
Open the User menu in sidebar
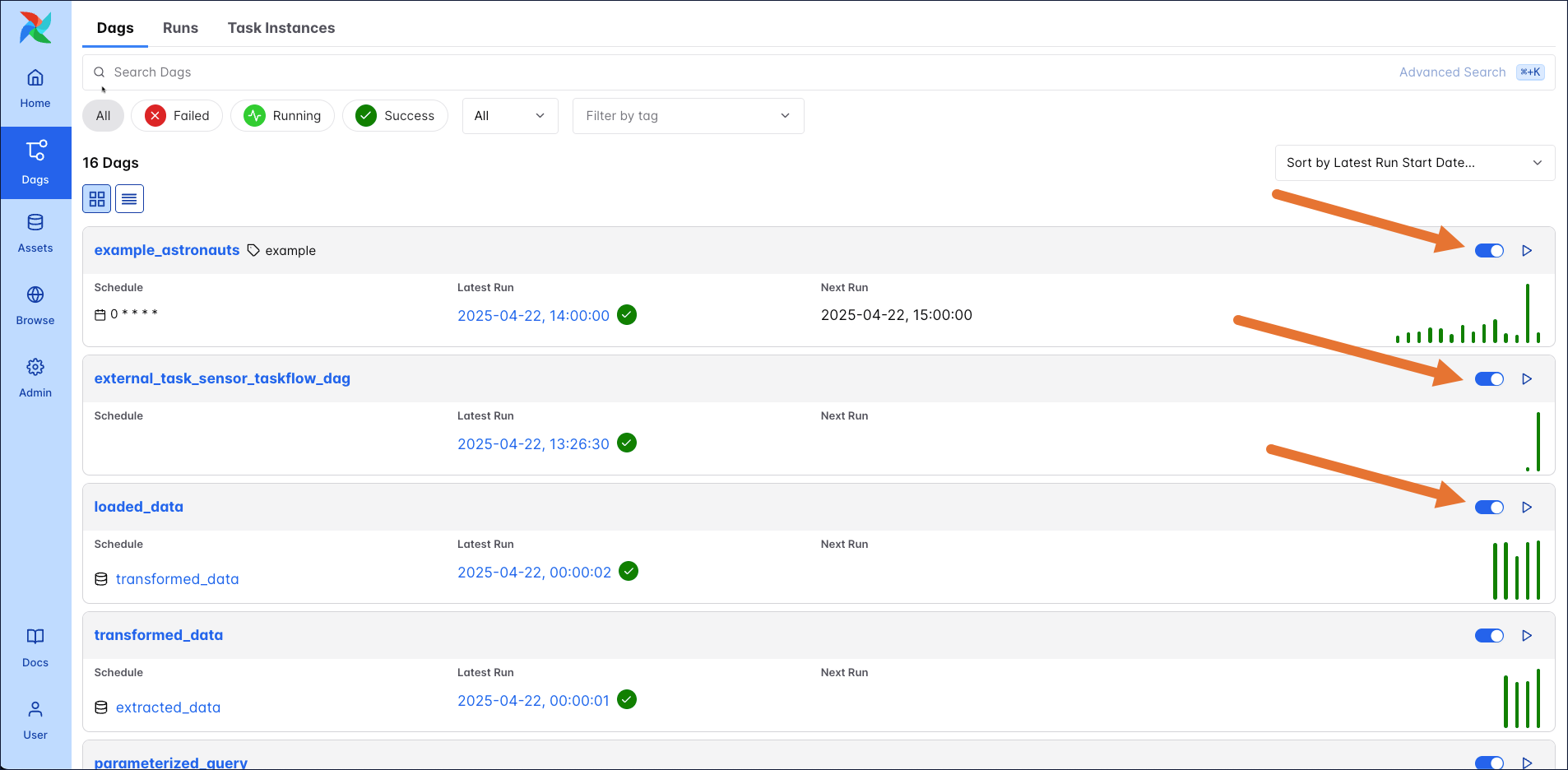[x=35, y=721]
